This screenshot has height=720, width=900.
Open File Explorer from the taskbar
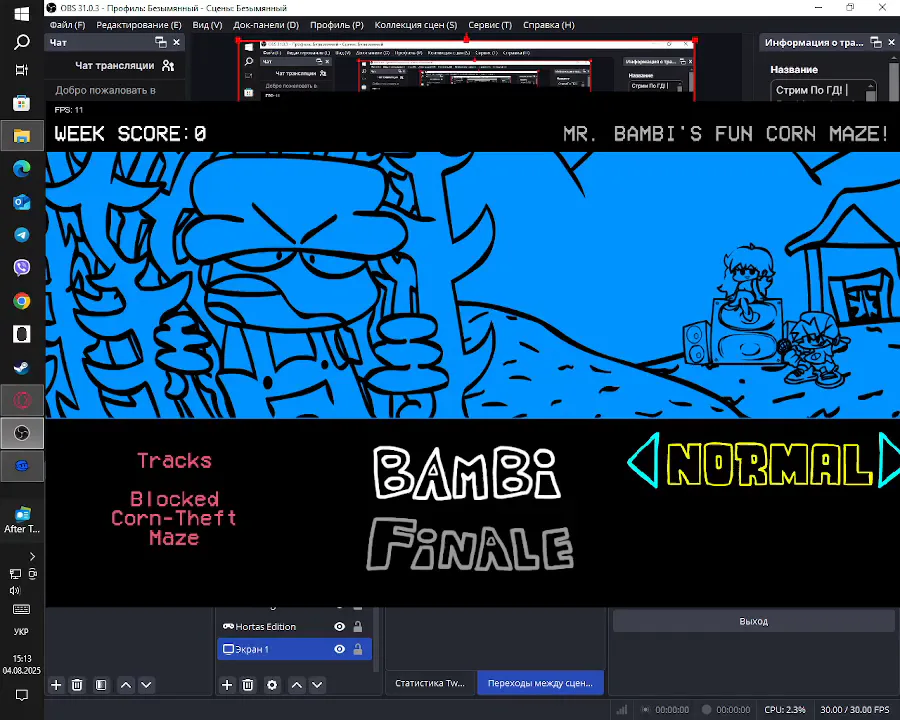(x=22, y=136)
